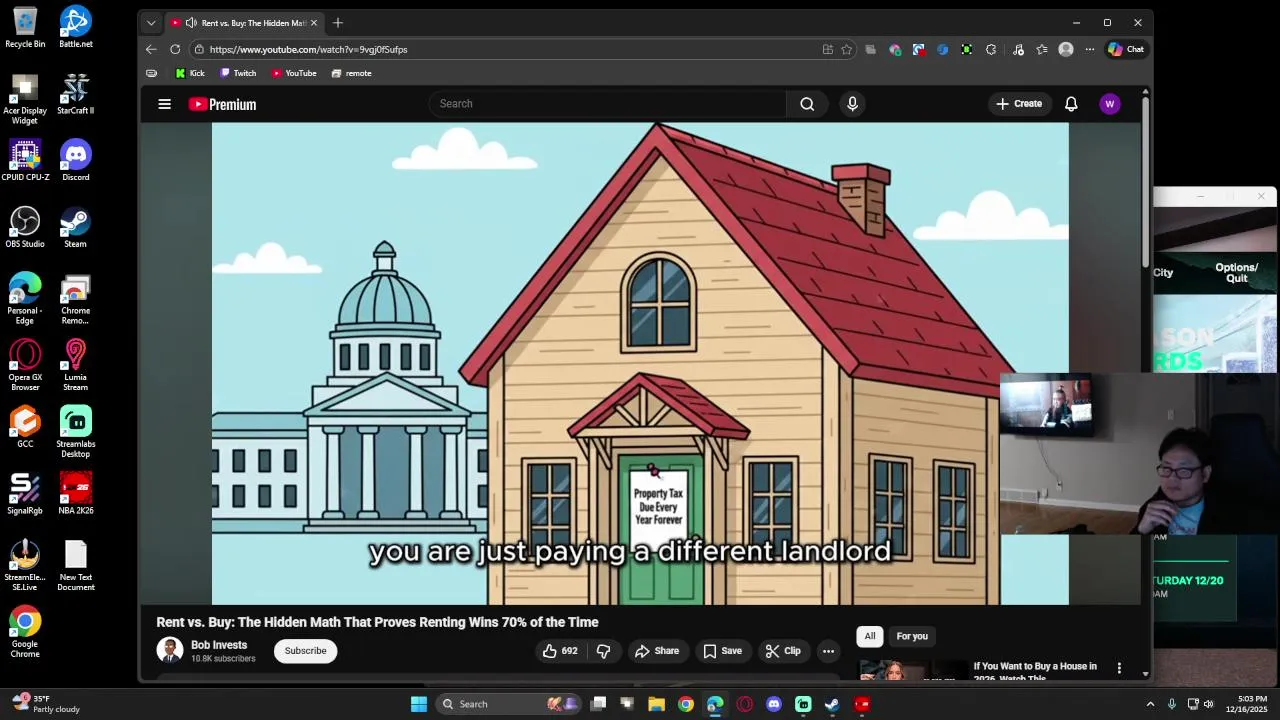Open more actions menu under video
The height and width of the screenshot is (720, 1280).
click(828, 651)
